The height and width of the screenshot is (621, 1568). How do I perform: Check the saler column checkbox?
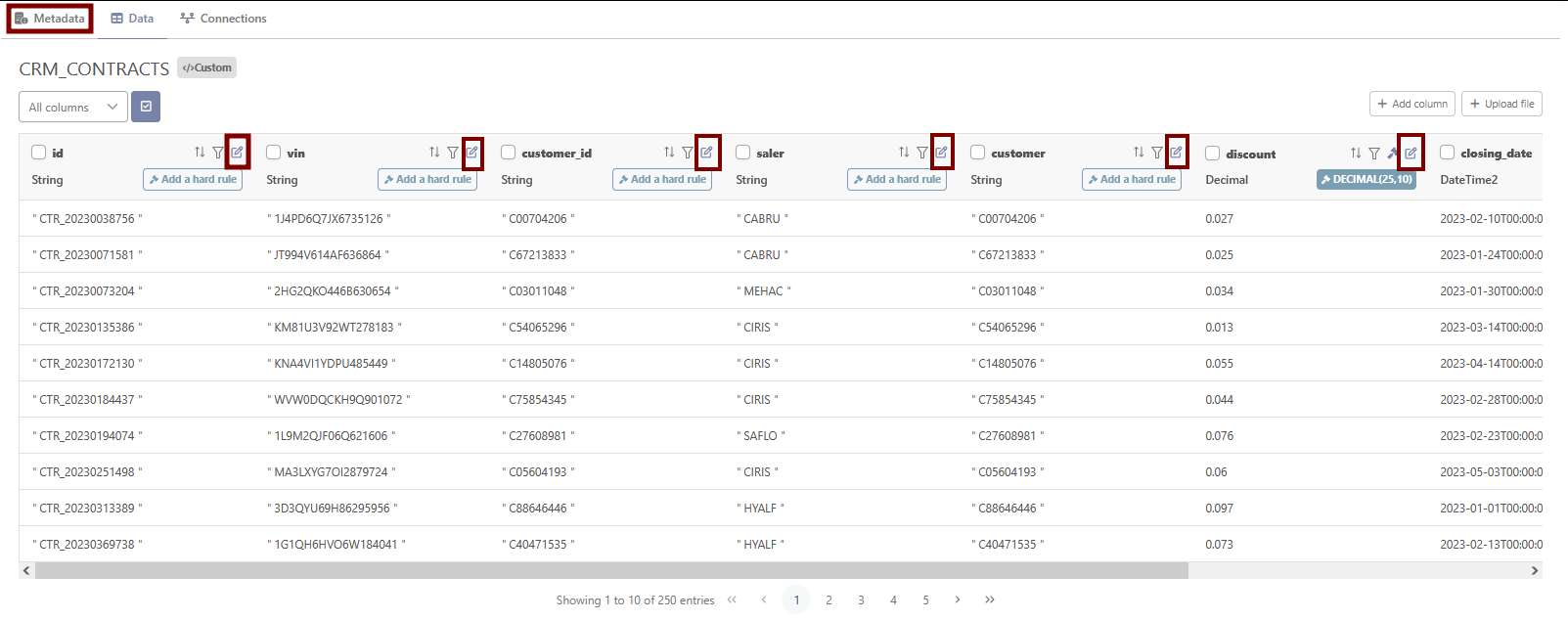click(743, 153)
